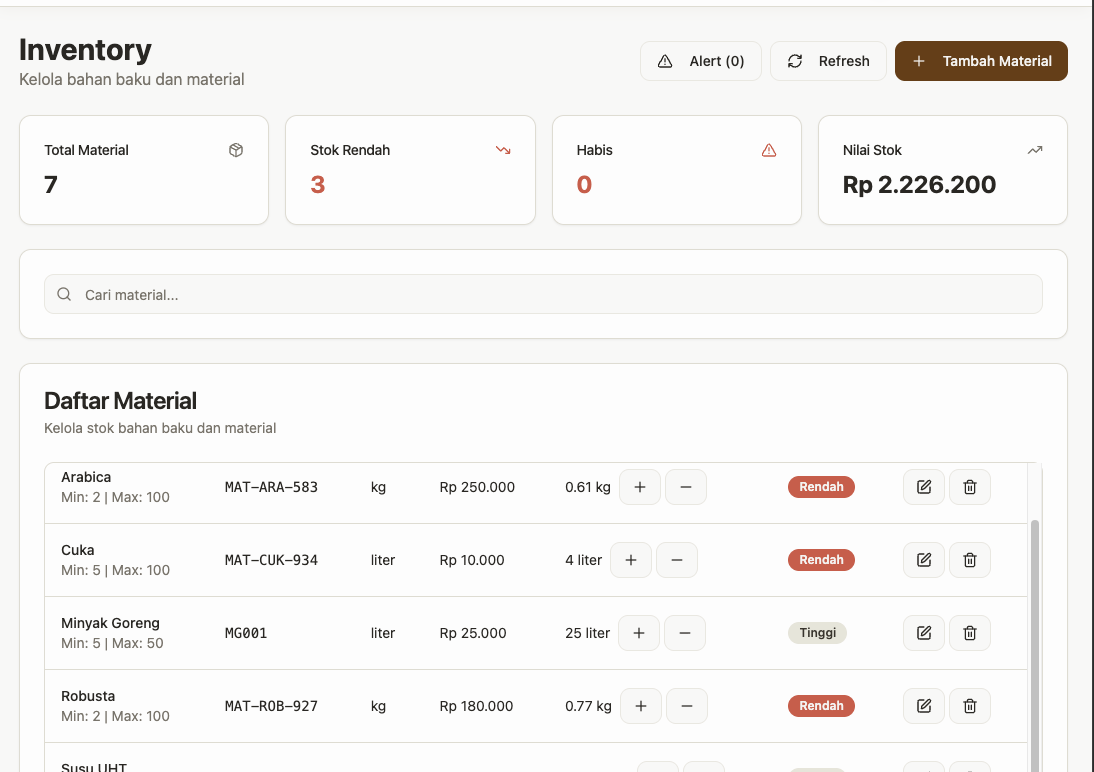The width and height of the screenshot is (1094, 772).
Task: Delete the Cuka material
Action: coord(970,560)
